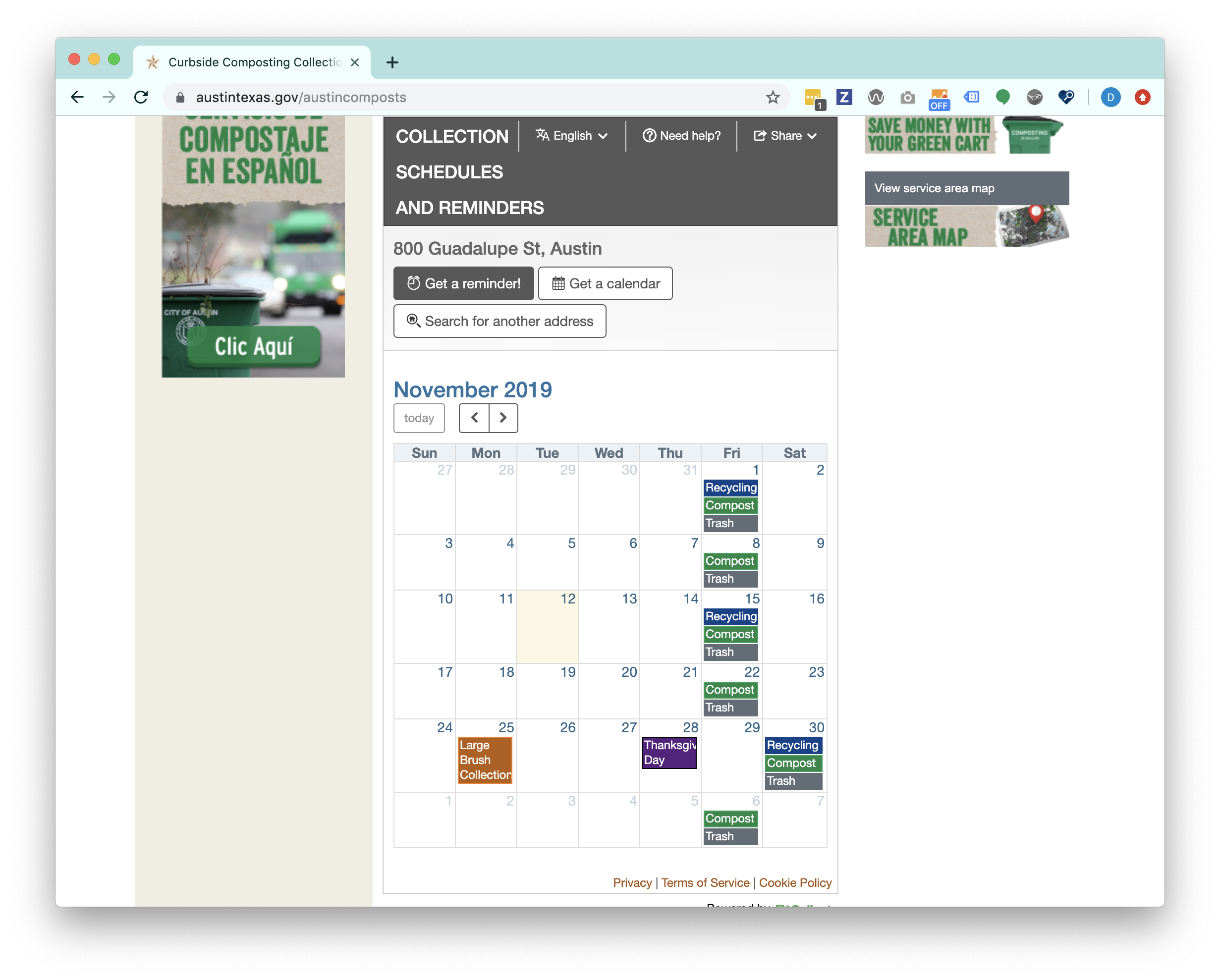Open the Privacy link
Screen dimensions: 1220x980
[632, 883]
